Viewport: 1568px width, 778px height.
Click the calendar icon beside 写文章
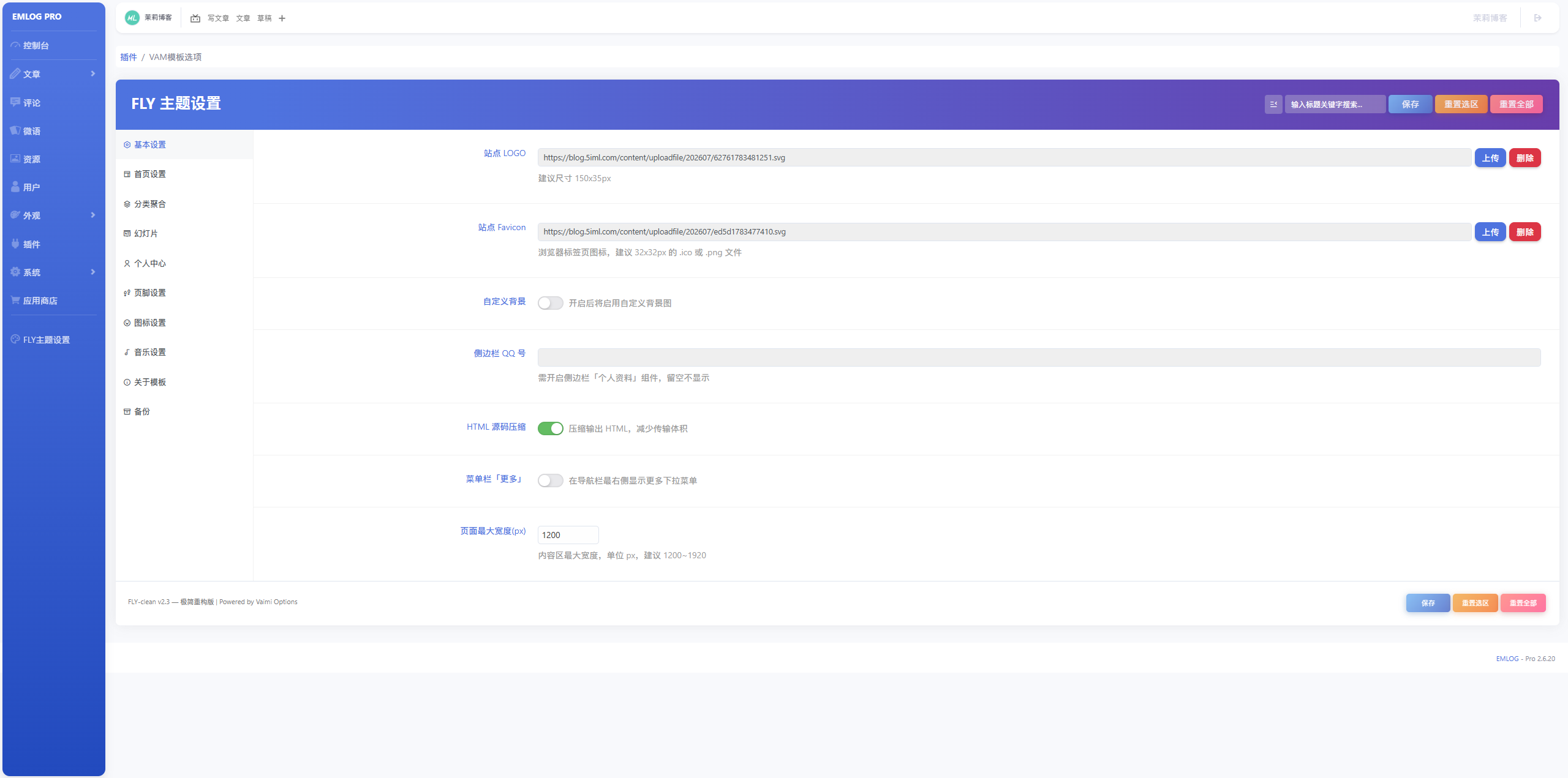coord(195,18)
